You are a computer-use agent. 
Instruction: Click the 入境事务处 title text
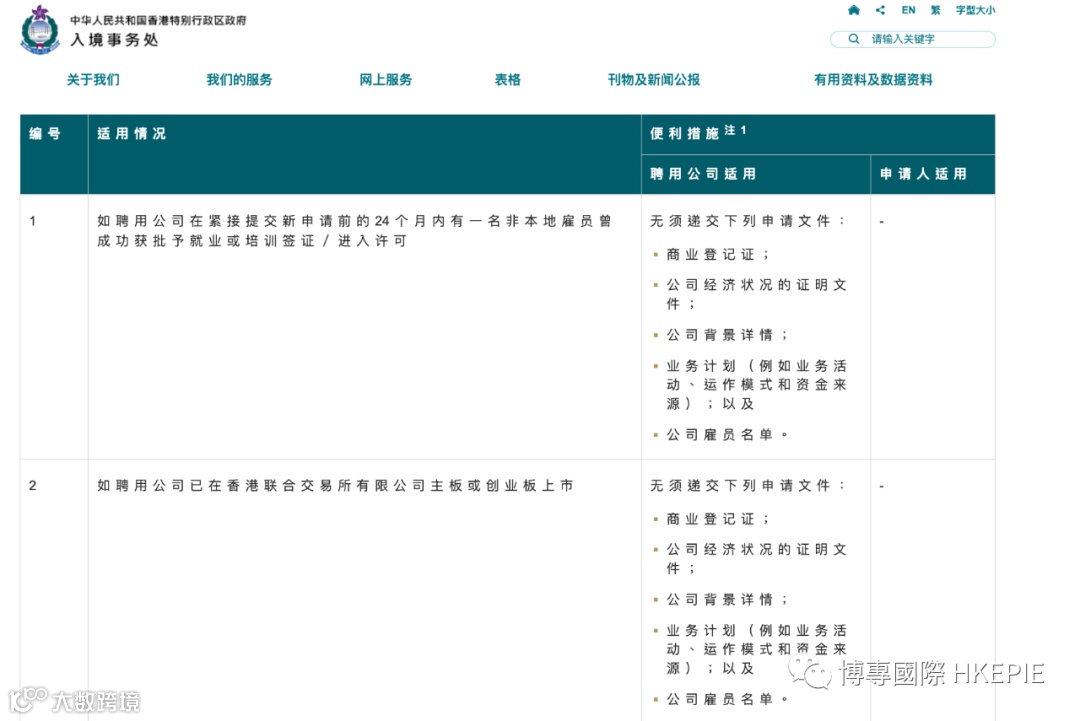point(114,40)
